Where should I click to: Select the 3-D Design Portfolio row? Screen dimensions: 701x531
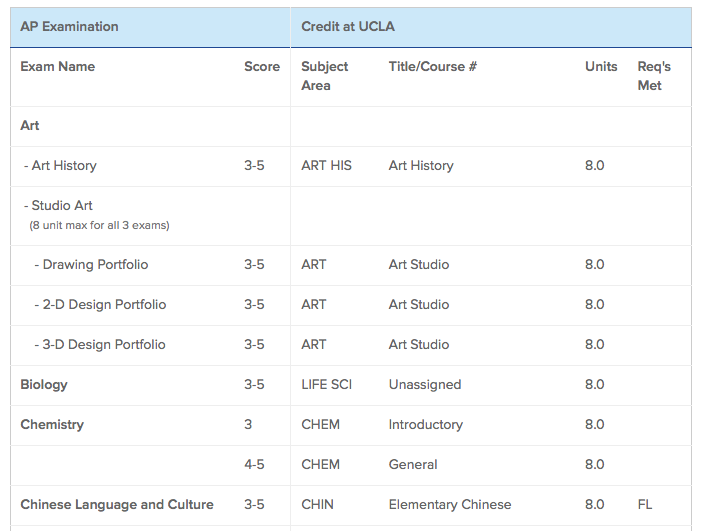coord(351,345)
